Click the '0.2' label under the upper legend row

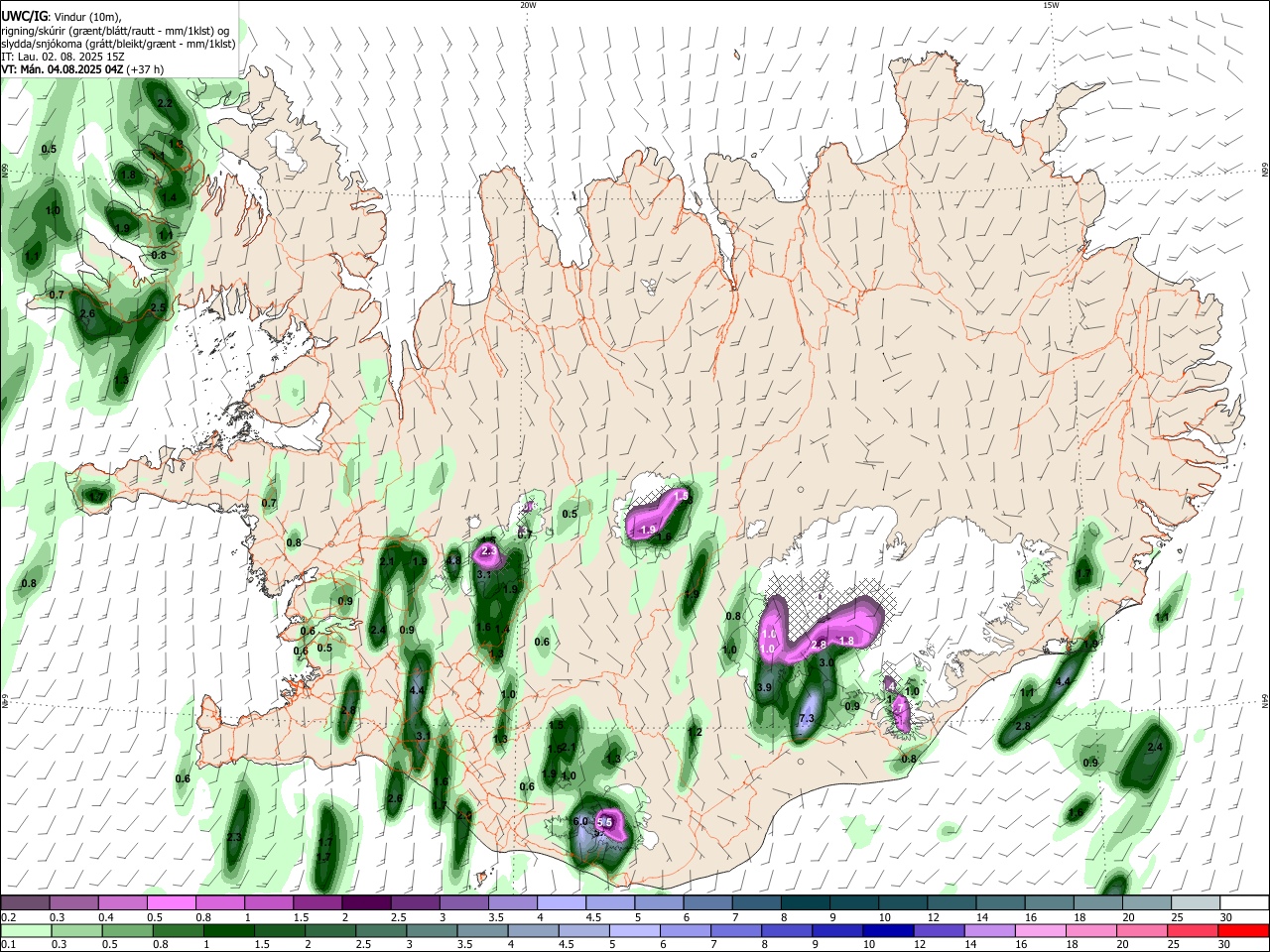(8, 917)
